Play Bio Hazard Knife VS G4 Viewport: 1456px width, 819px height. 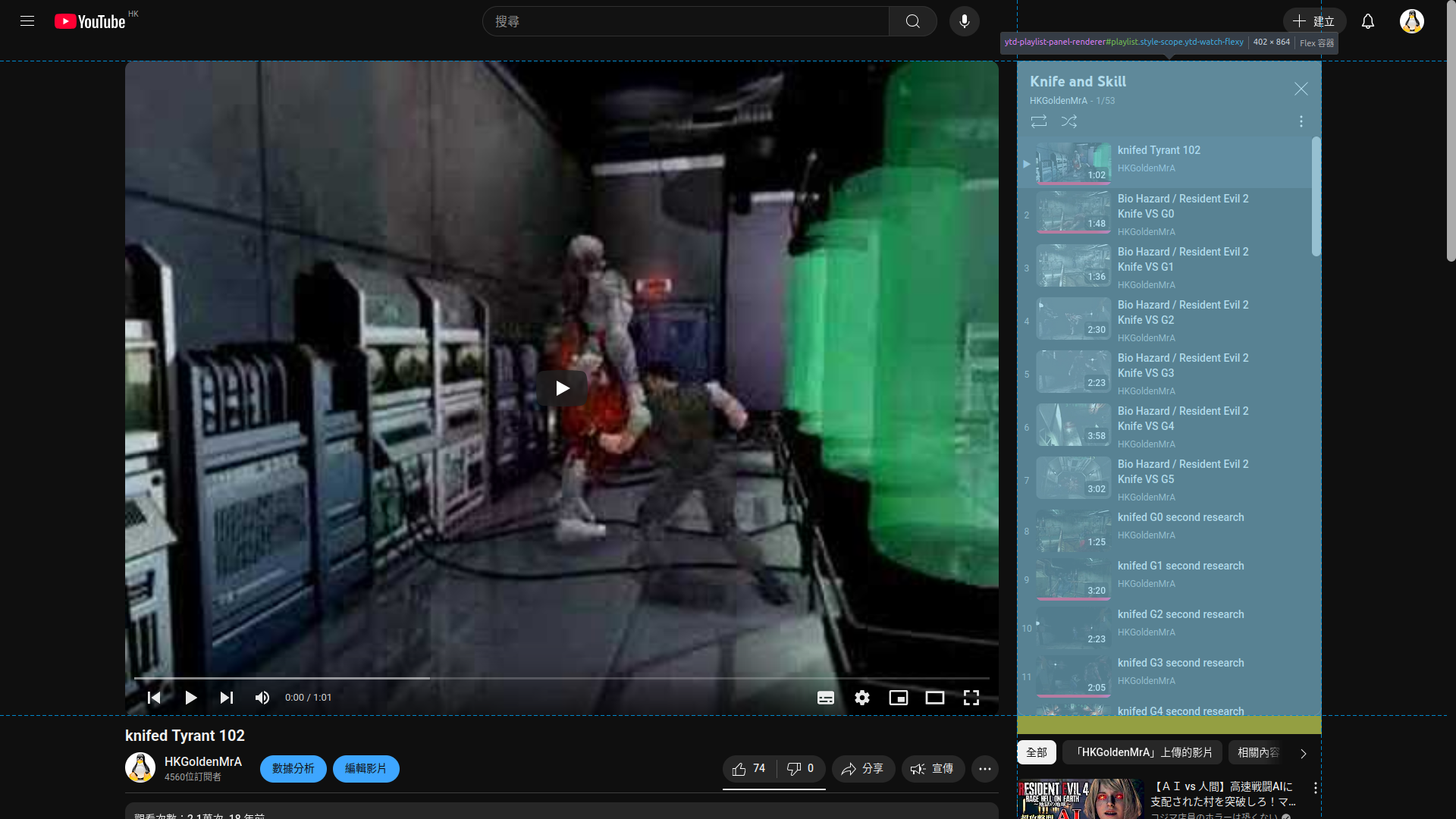1165,427
